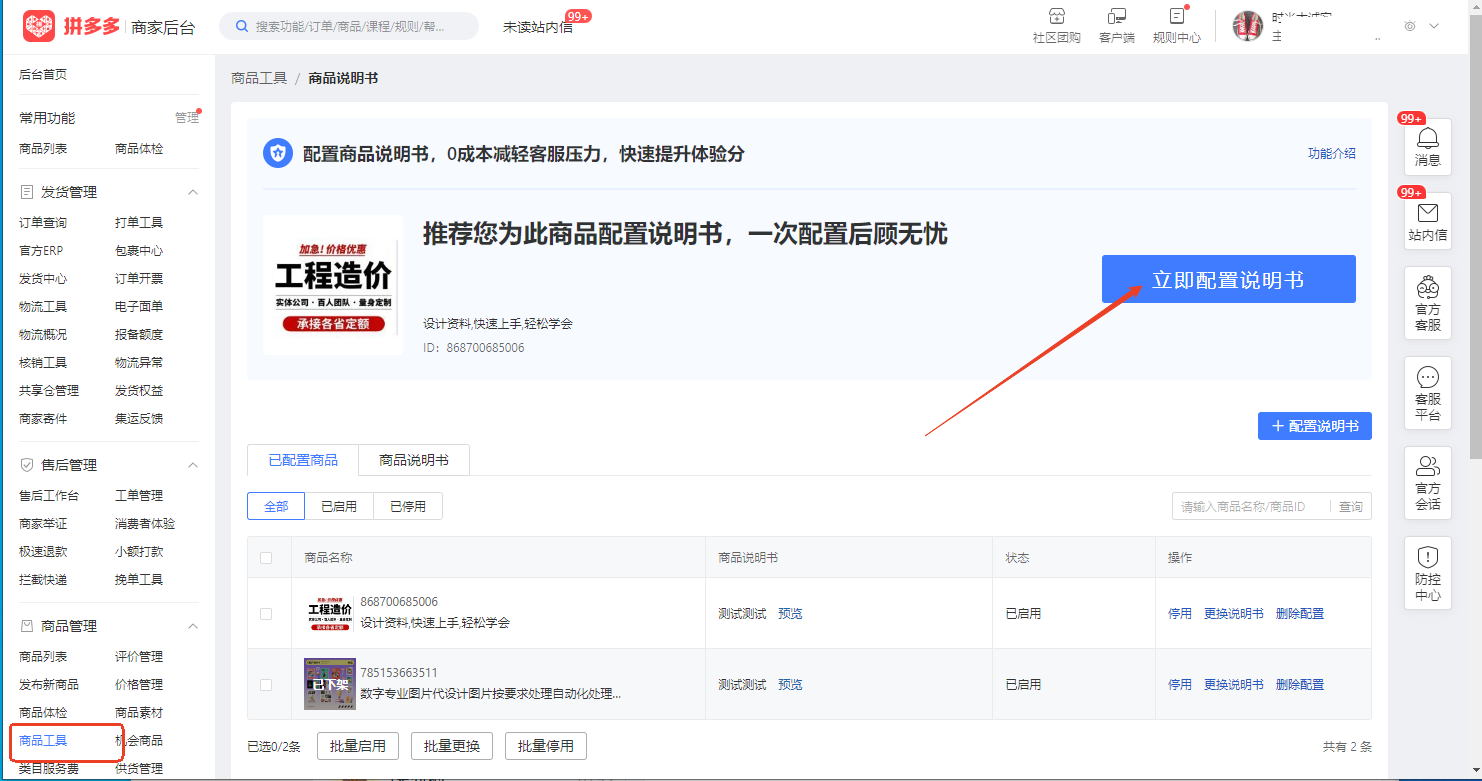This screenshot has width=1482, height=781.
Task: Open 商品素材 in the sidebar
Action: (139, 713)
